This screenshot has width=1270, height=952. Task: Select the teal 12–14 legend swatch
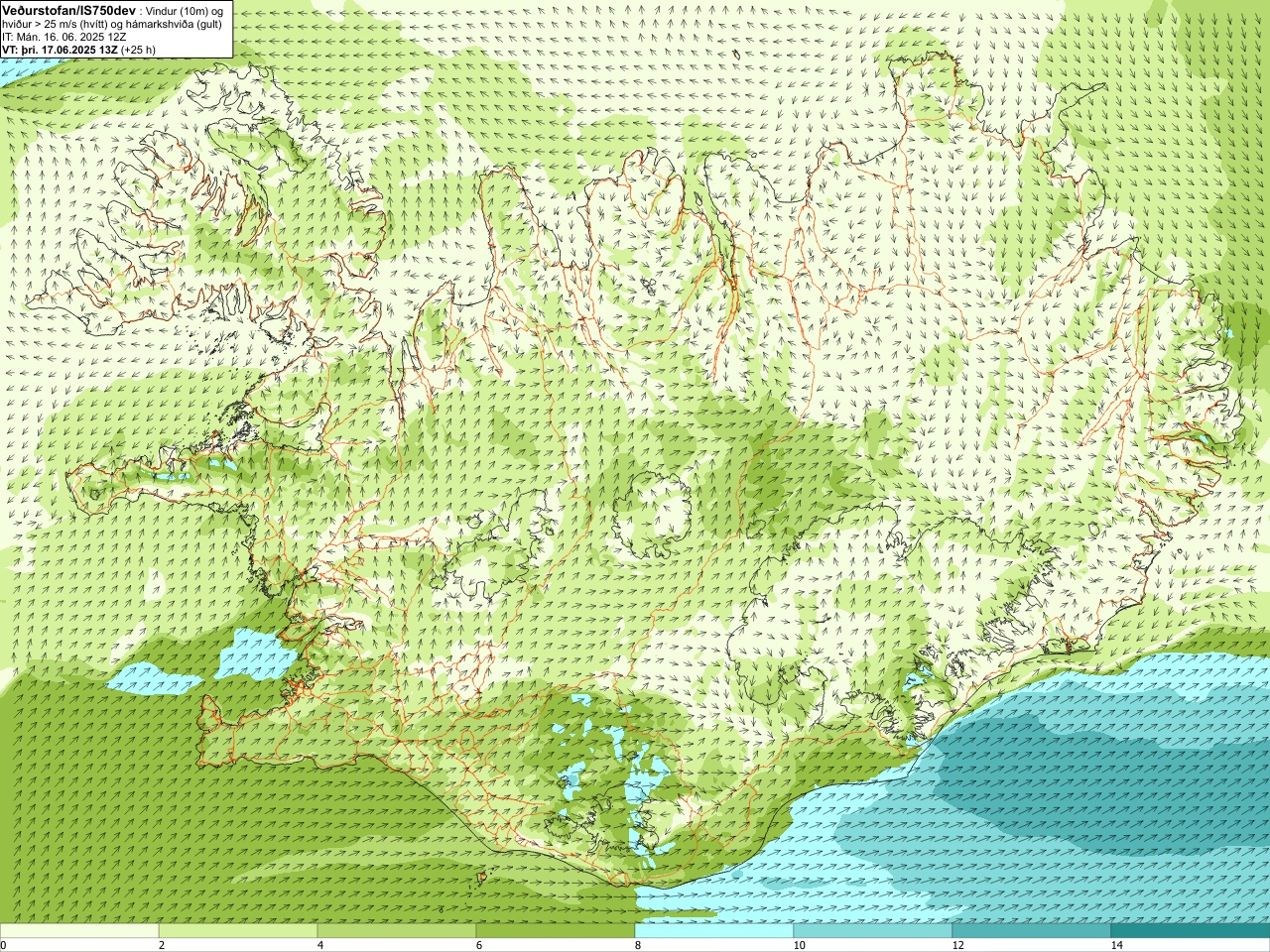click(1032, 931)
